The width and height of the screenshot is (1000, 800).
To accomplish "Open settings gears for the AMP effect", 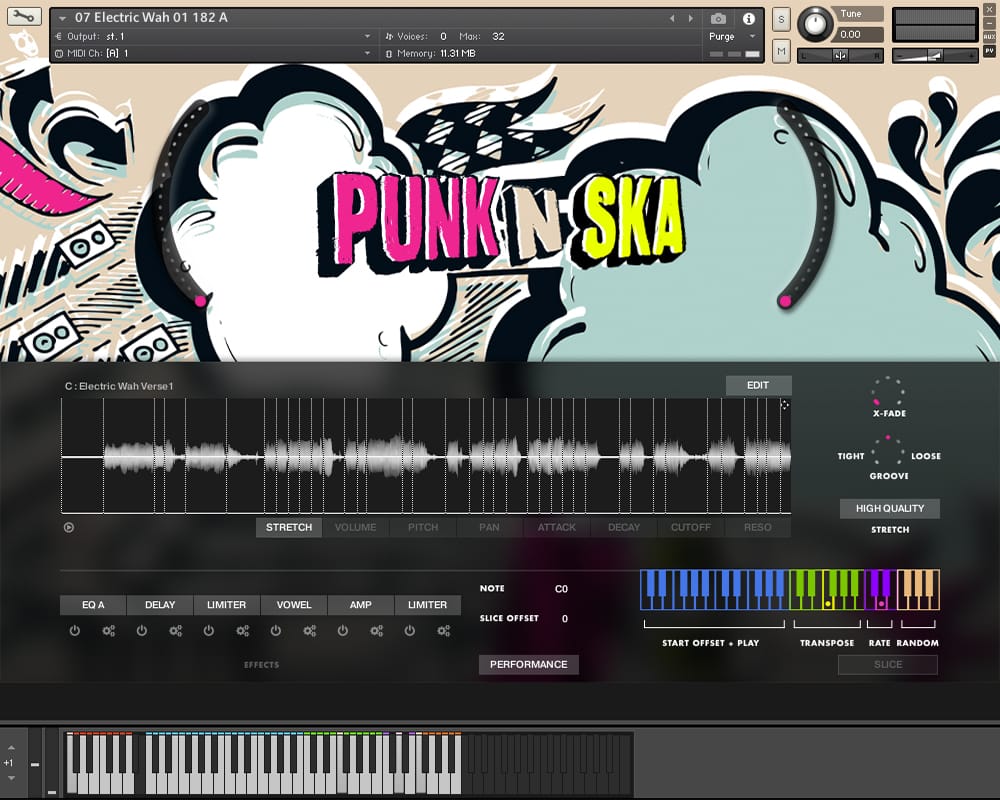I will 377,631.
